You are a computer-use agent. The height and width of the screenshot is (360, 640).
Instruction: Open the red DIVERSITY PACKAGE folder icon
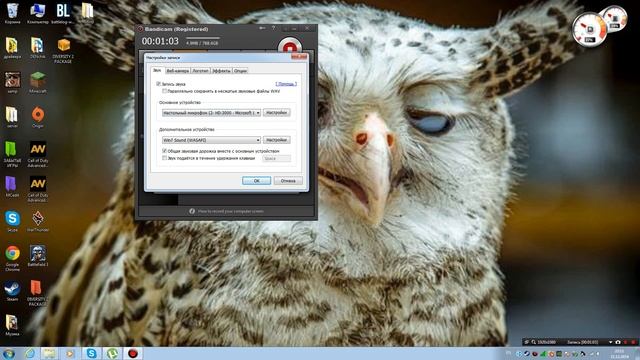[37, 293]
